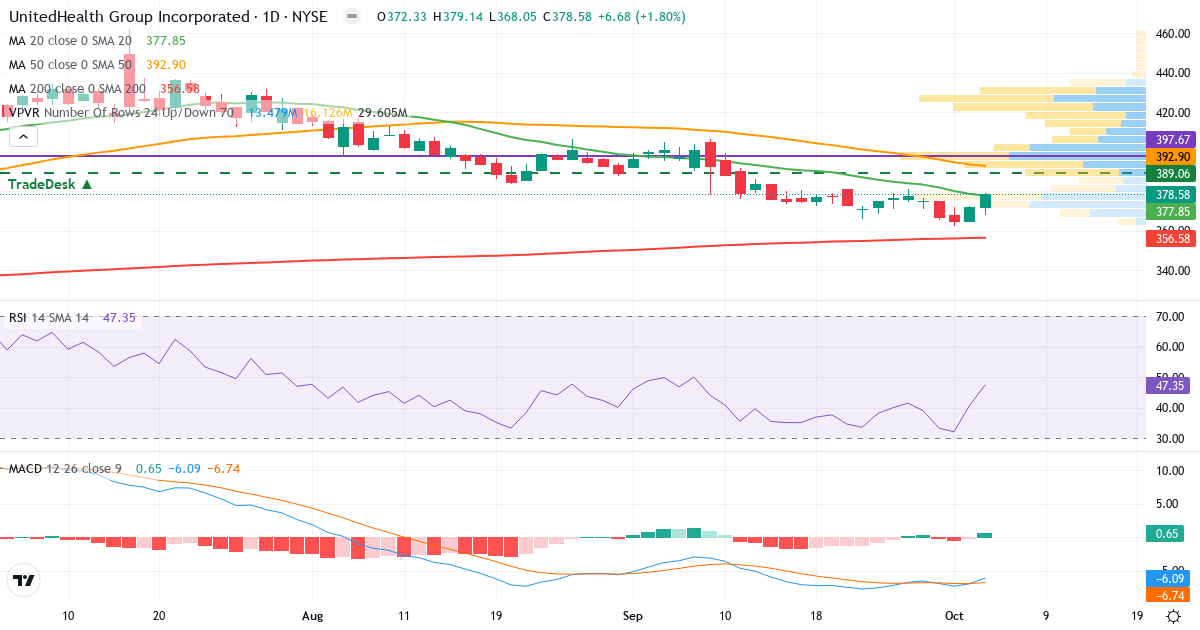Click the 340.00 price scale label

coord(1172,270)
